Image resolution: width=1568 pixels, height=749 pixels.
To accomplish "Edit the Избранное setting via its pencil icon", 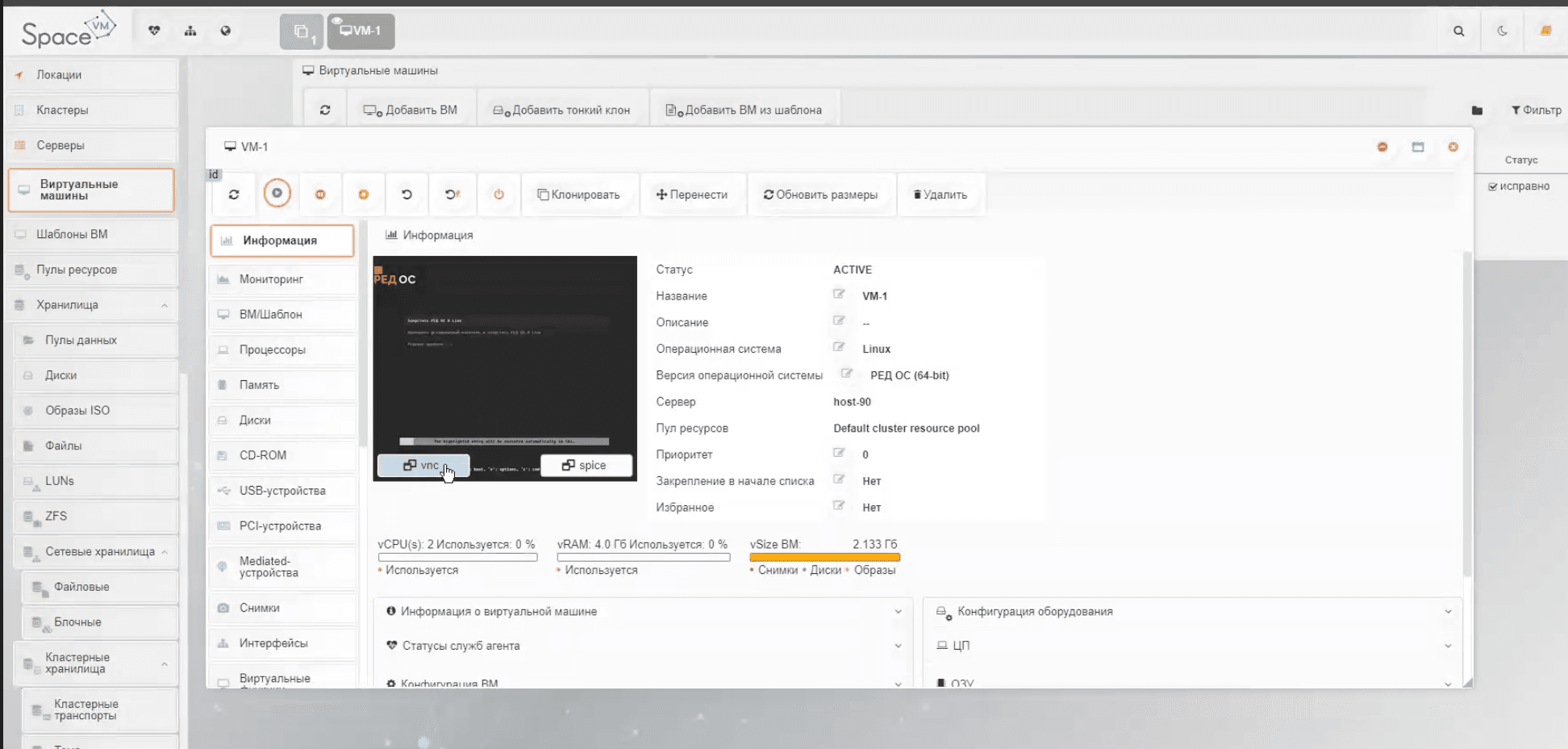I will (x=839, y=506).
